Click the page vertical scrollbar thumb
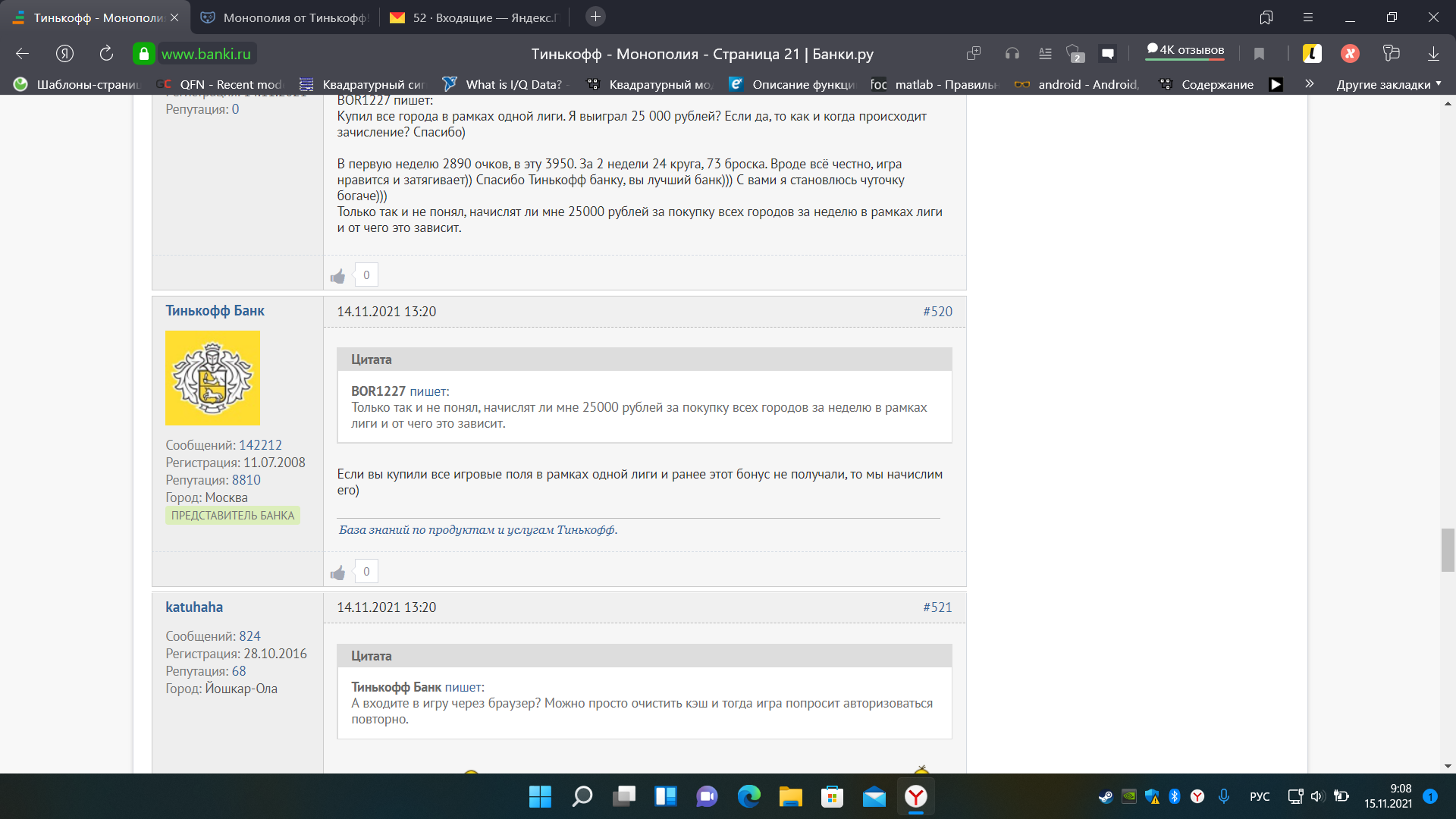The image size is (1456, 819). [x=1448, y=551]
